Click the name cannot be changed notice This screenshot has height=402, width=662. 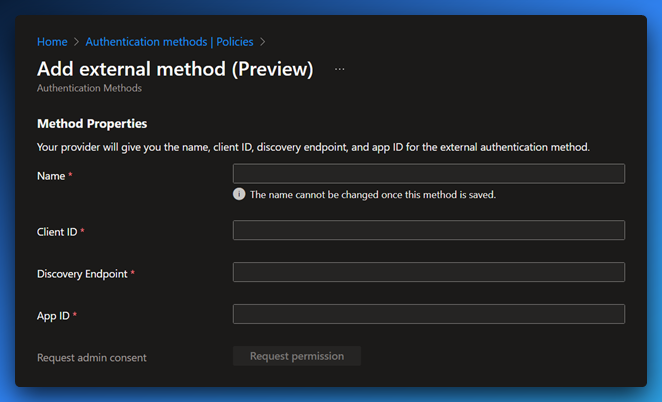tap(373, 195)
